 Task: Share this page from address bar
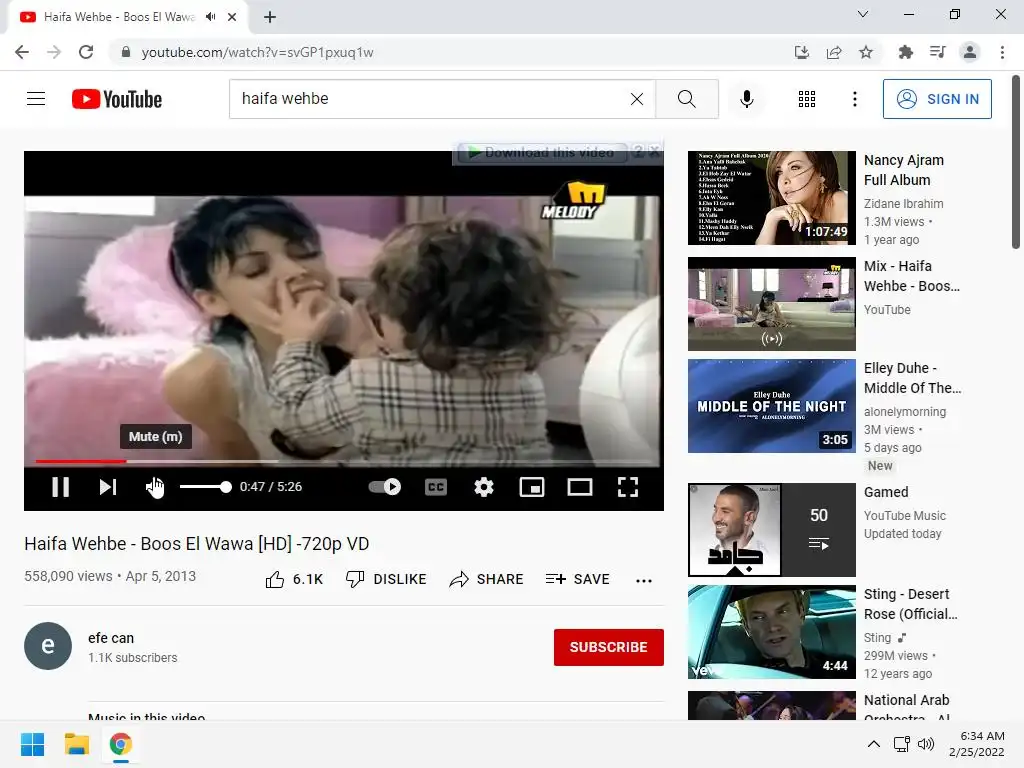coord(834,52)
